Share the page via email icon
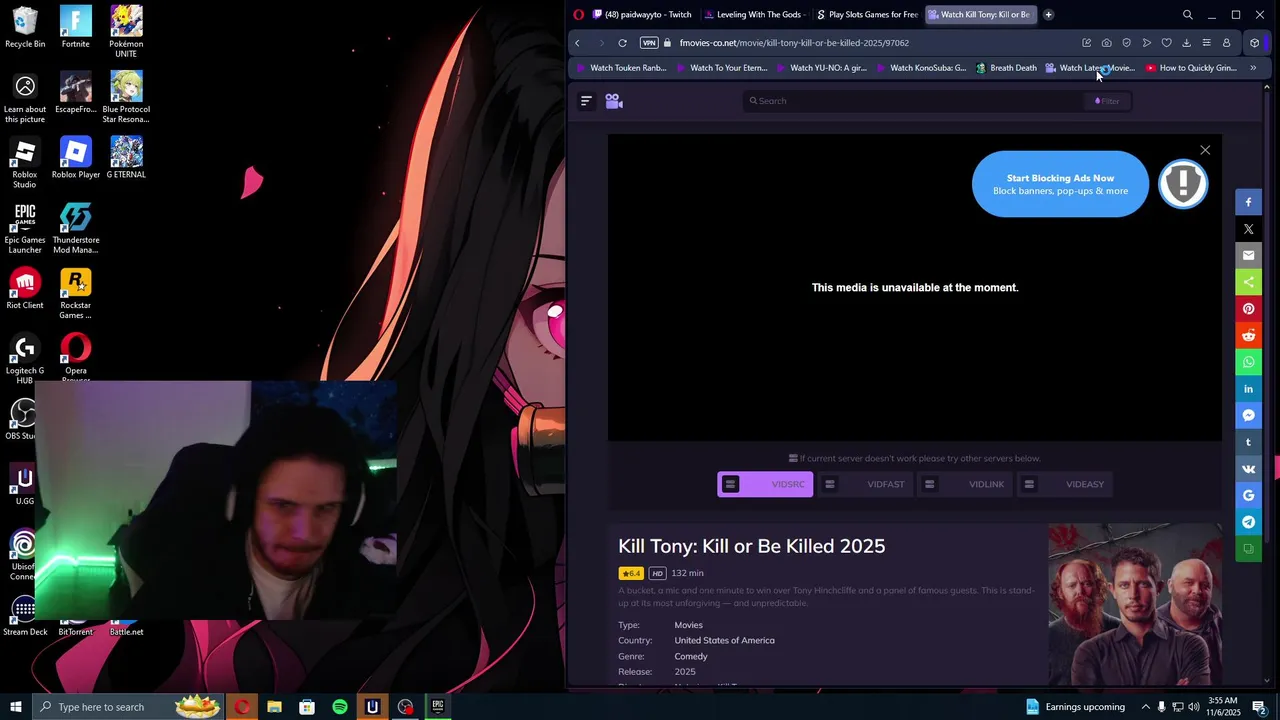The width and height of the screenshot is (1280, 720). coord(1248,255)
